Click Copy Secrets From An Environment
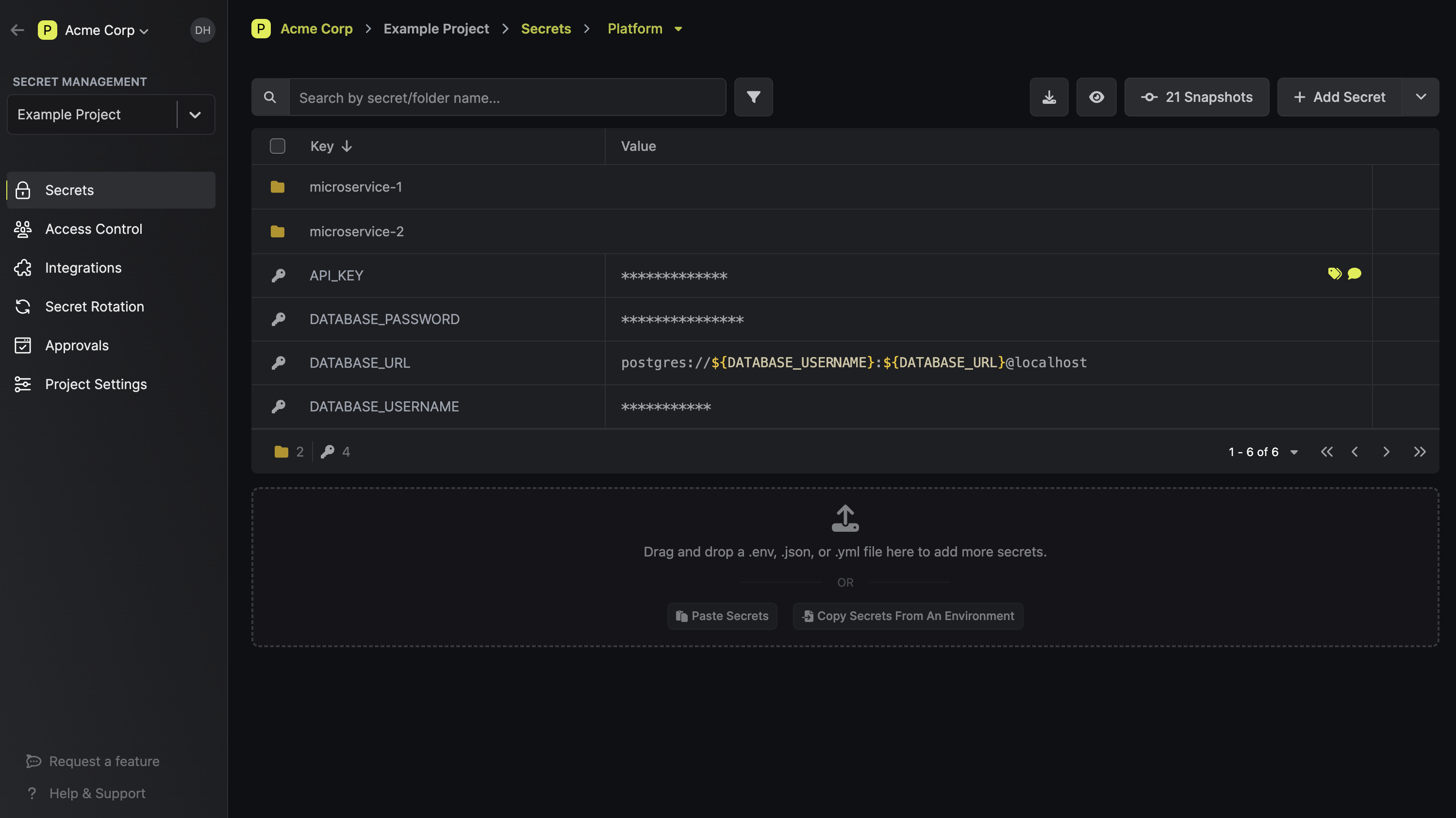This screenshot has height=818, width=1456. click(908, 616)
